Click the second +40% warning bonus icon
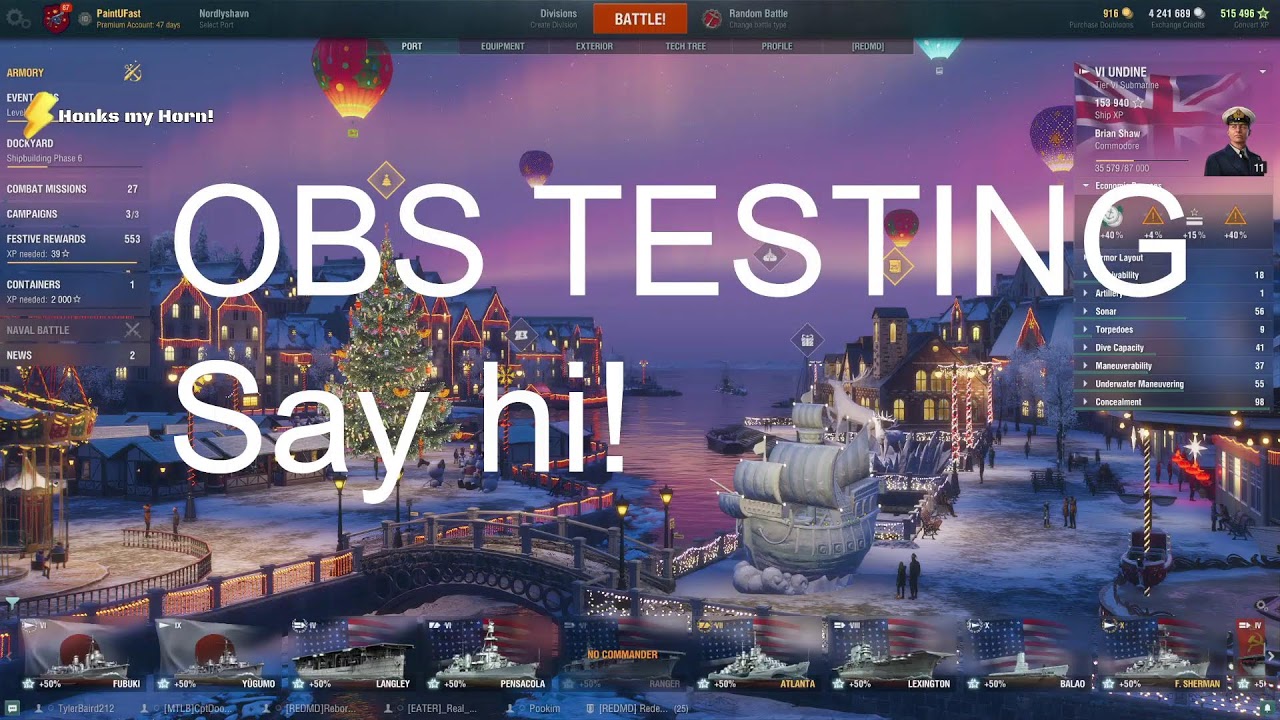The height and width of the screenshot is (720, 1280). pos(1235,217)
